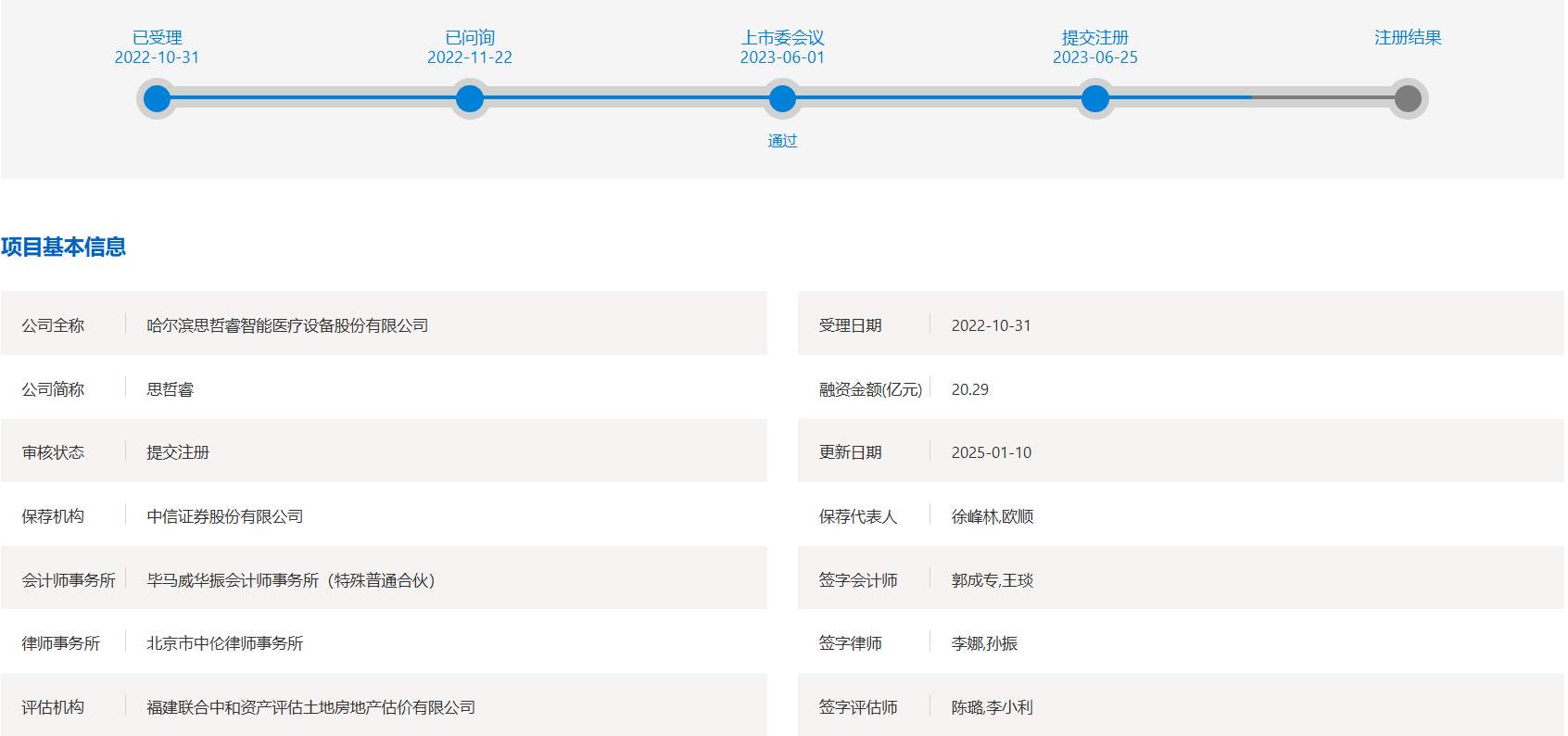Click the 注册结果 stage label
The width and height of the screenshot is (1568, 736).
(x=1408, y=38)
